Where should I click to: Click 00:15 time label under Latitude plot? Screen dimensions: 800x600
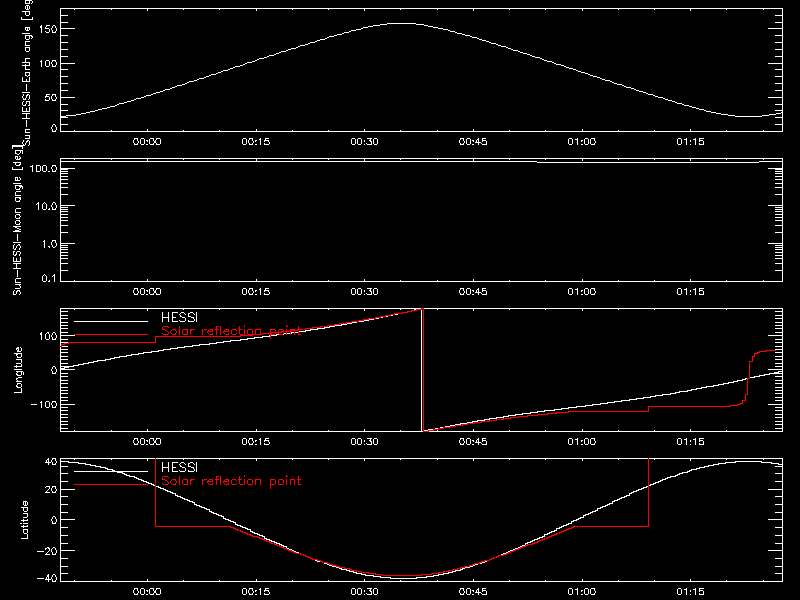click(256, 591)
